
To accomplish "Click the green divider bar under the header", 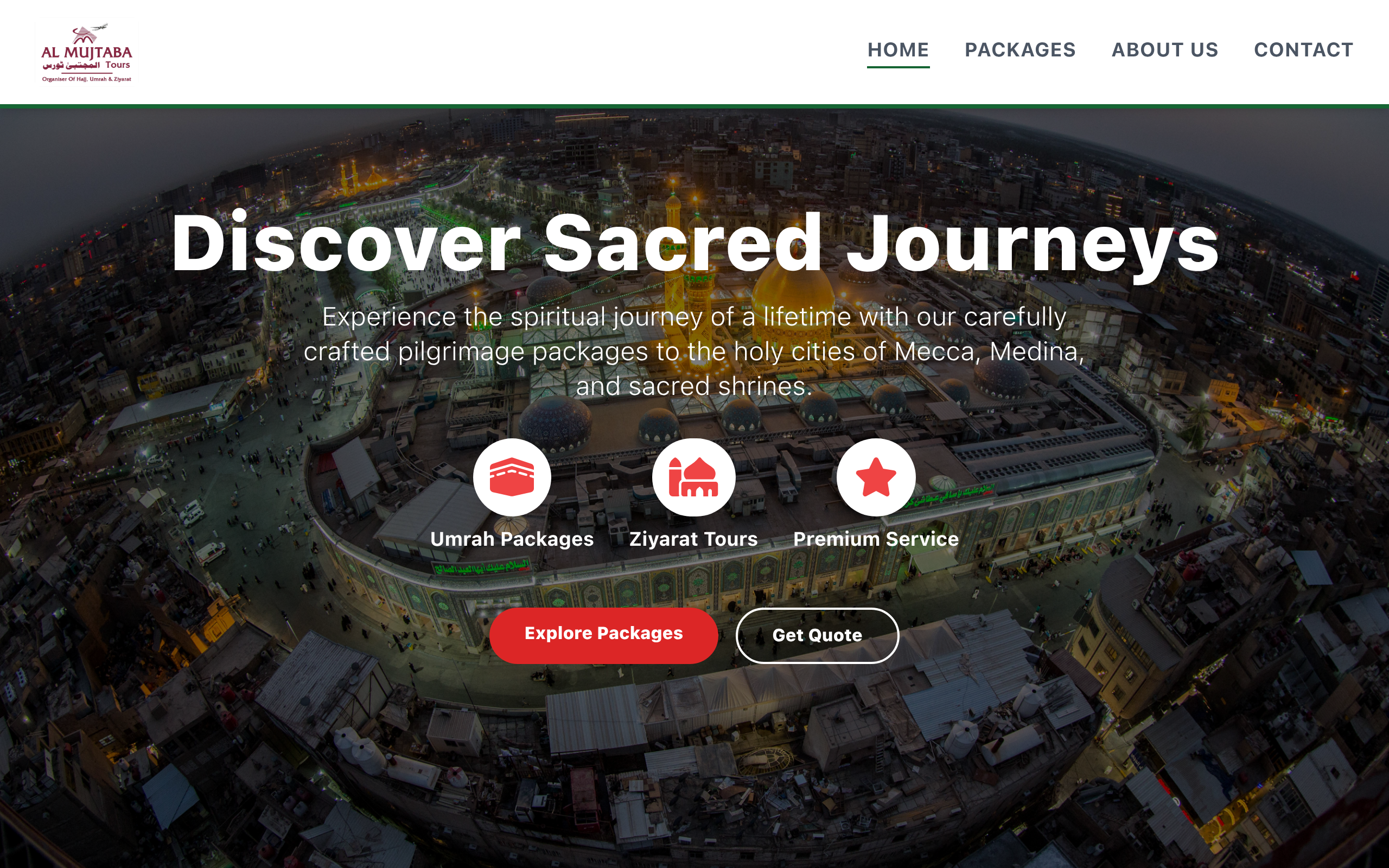I will click(694, 106).
